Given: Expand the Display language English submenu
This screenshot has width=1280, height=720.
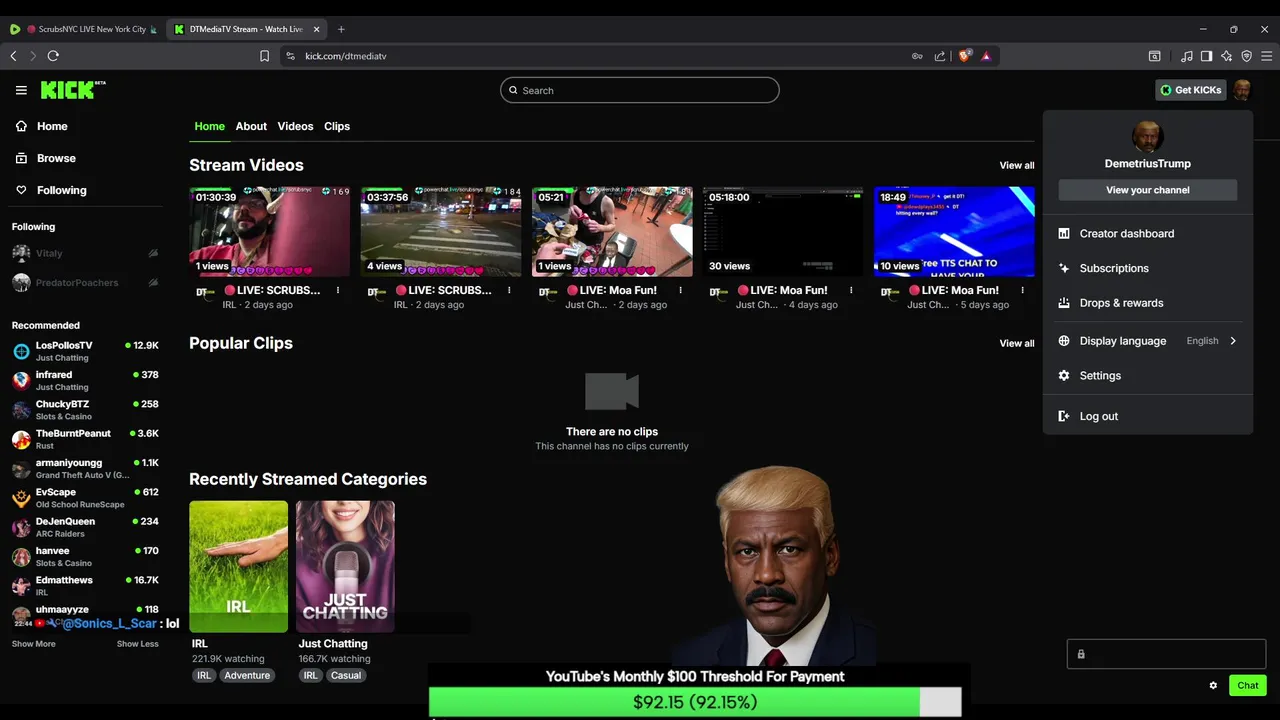Looking at the screenshot, I should 1147,341.
